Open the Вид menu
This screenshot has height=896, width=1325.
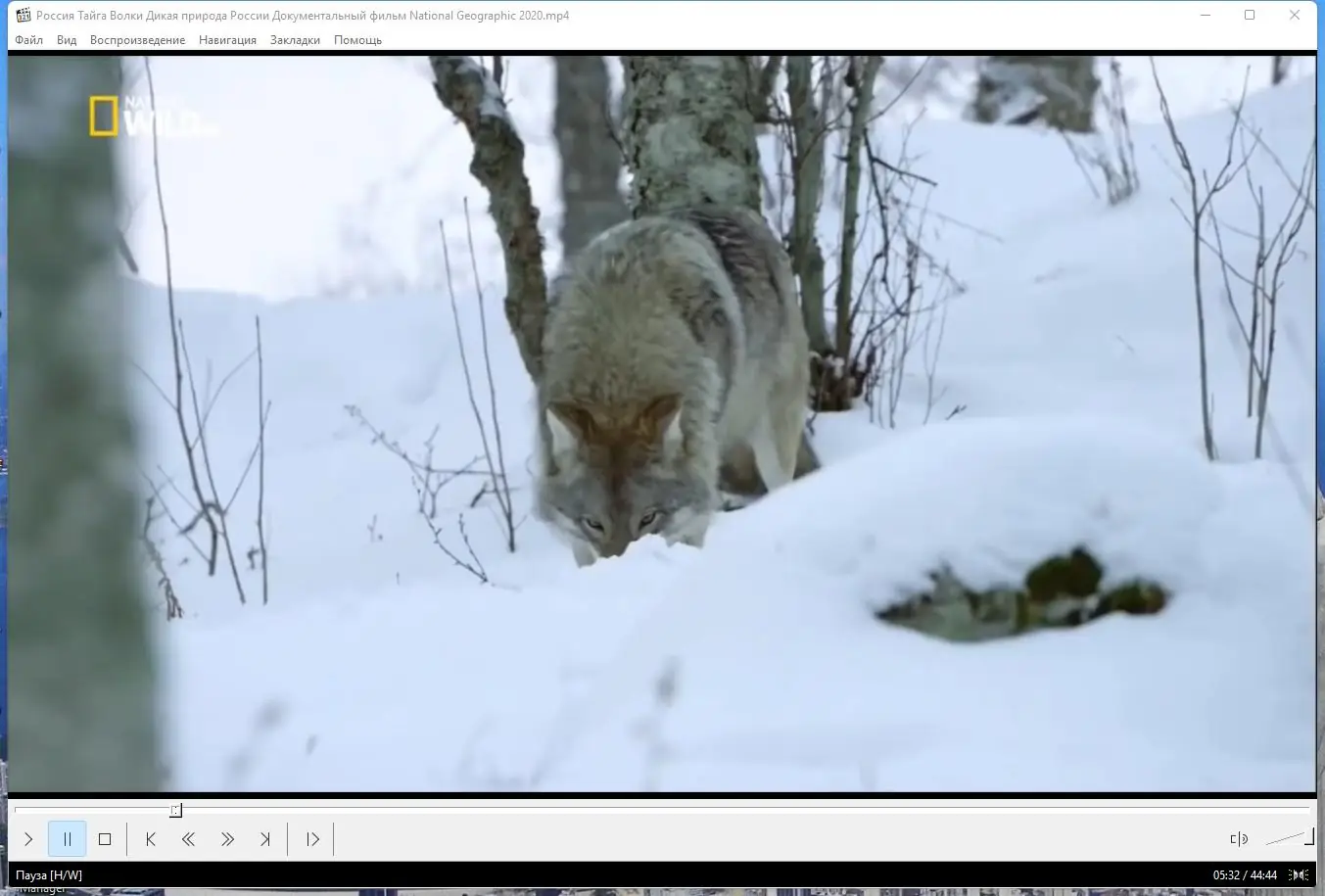tap(66, 40)
